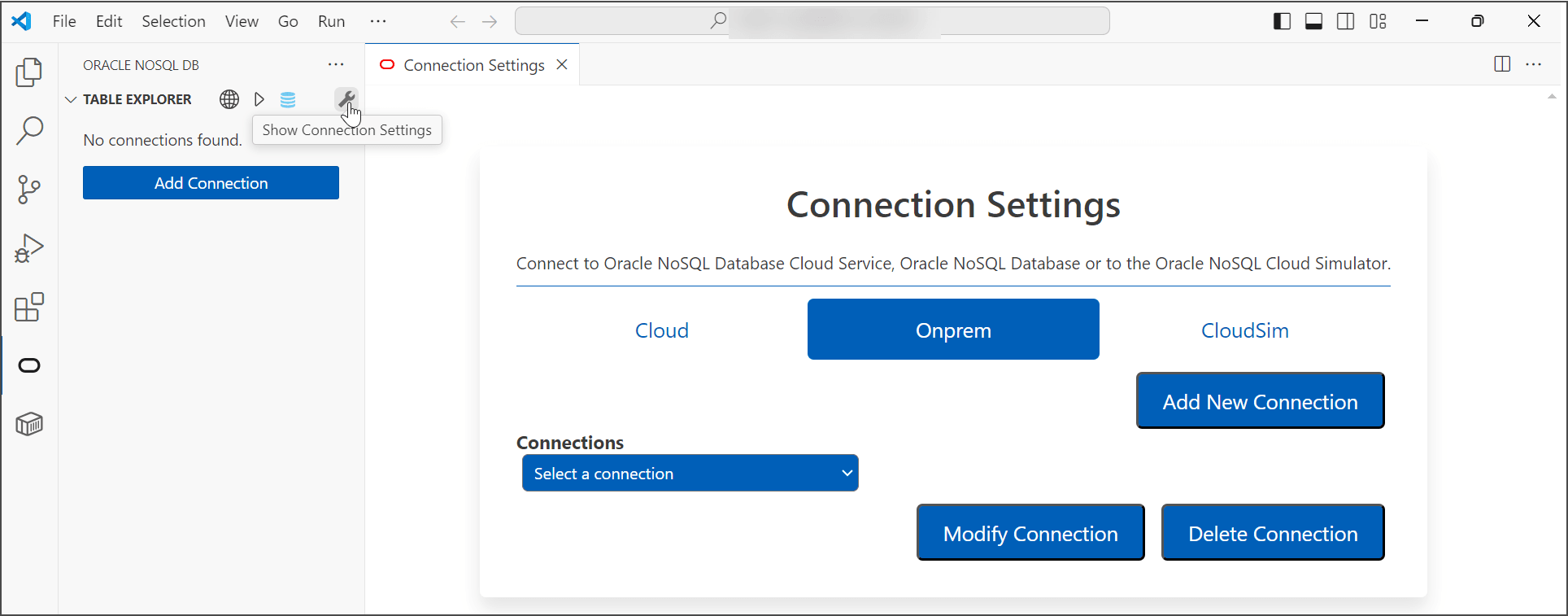The width and height of the screenshot is (1568, 616).
Task: Open the Extensions view
Action: 29,308
